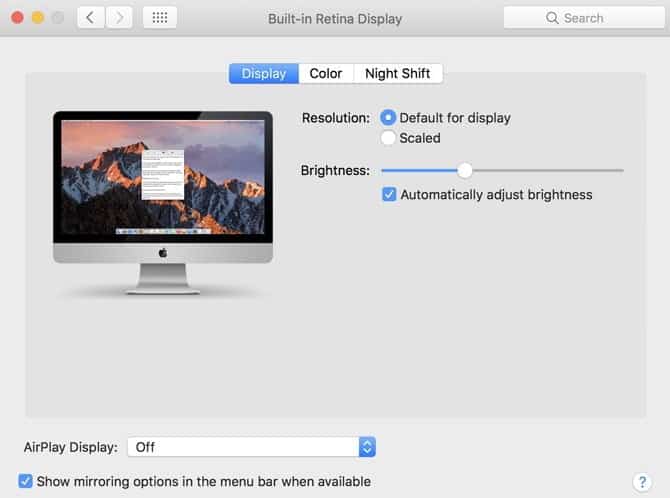Open help with the question mark button
The image size is (670, 498).
tap(642, 482)
